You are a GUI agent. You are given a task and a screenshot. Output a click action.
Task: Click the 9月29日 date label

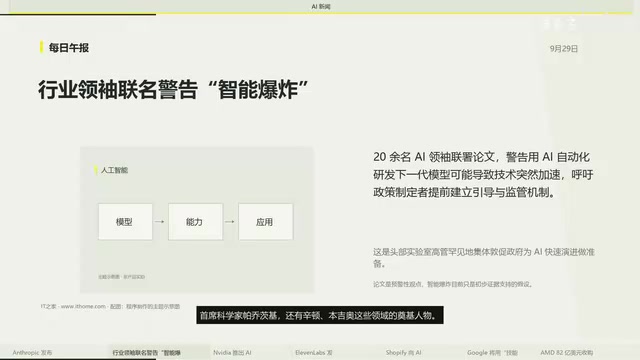coord(564,49)
